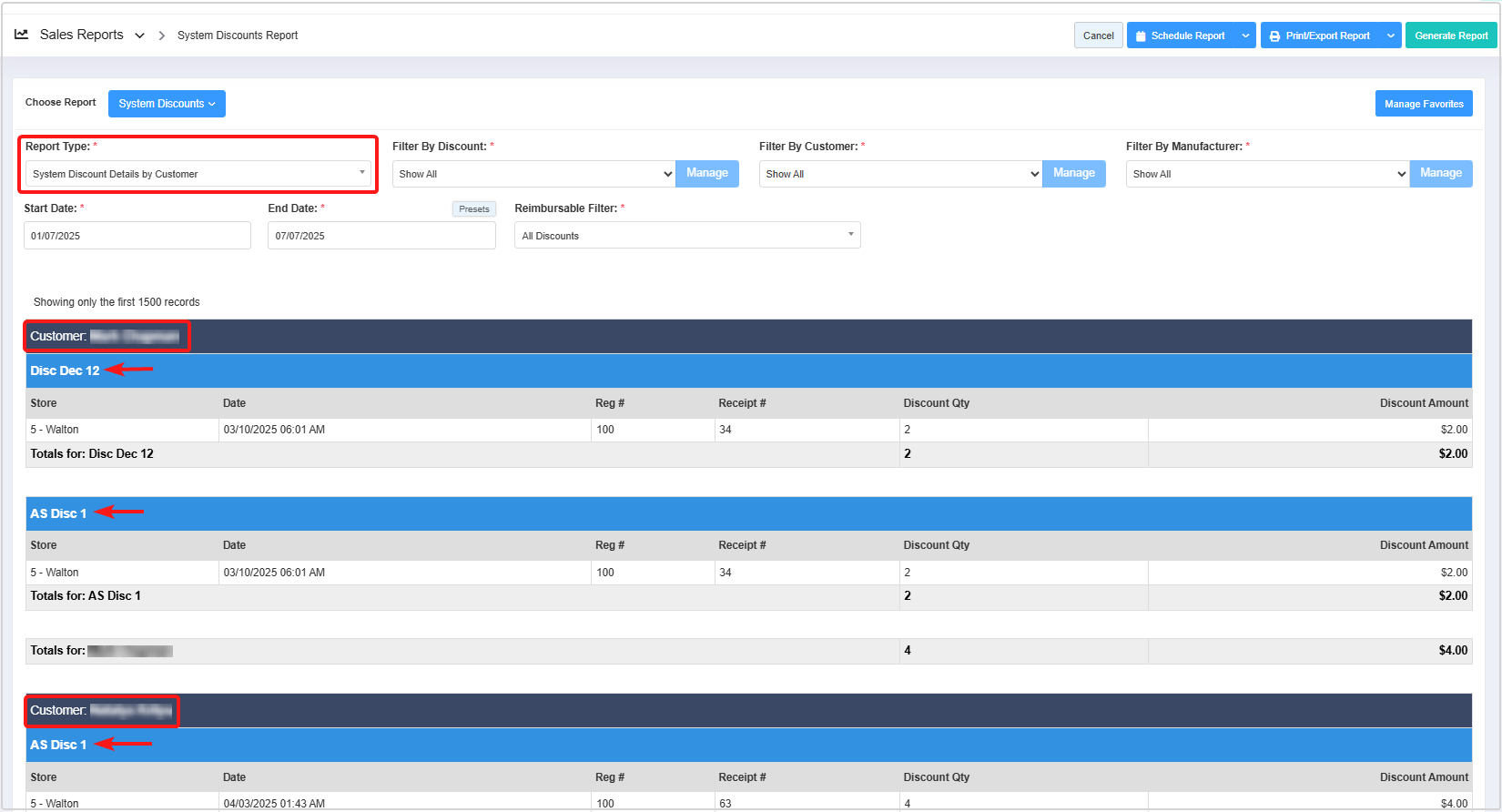This screenshot has width=1502, height=812.
Task: Open the Print/Export Report arrow dropdown
Action: 1390,36
